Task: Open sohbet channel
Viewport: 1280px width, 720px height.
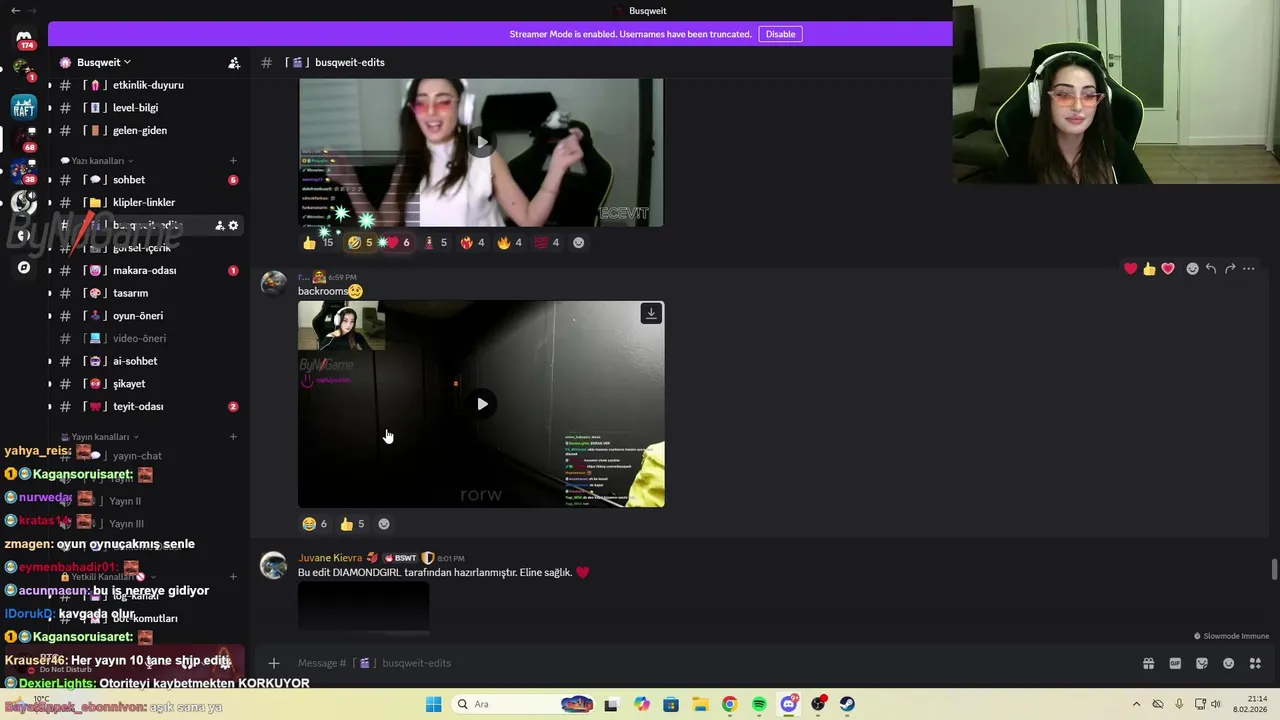Action: point(147,180)
